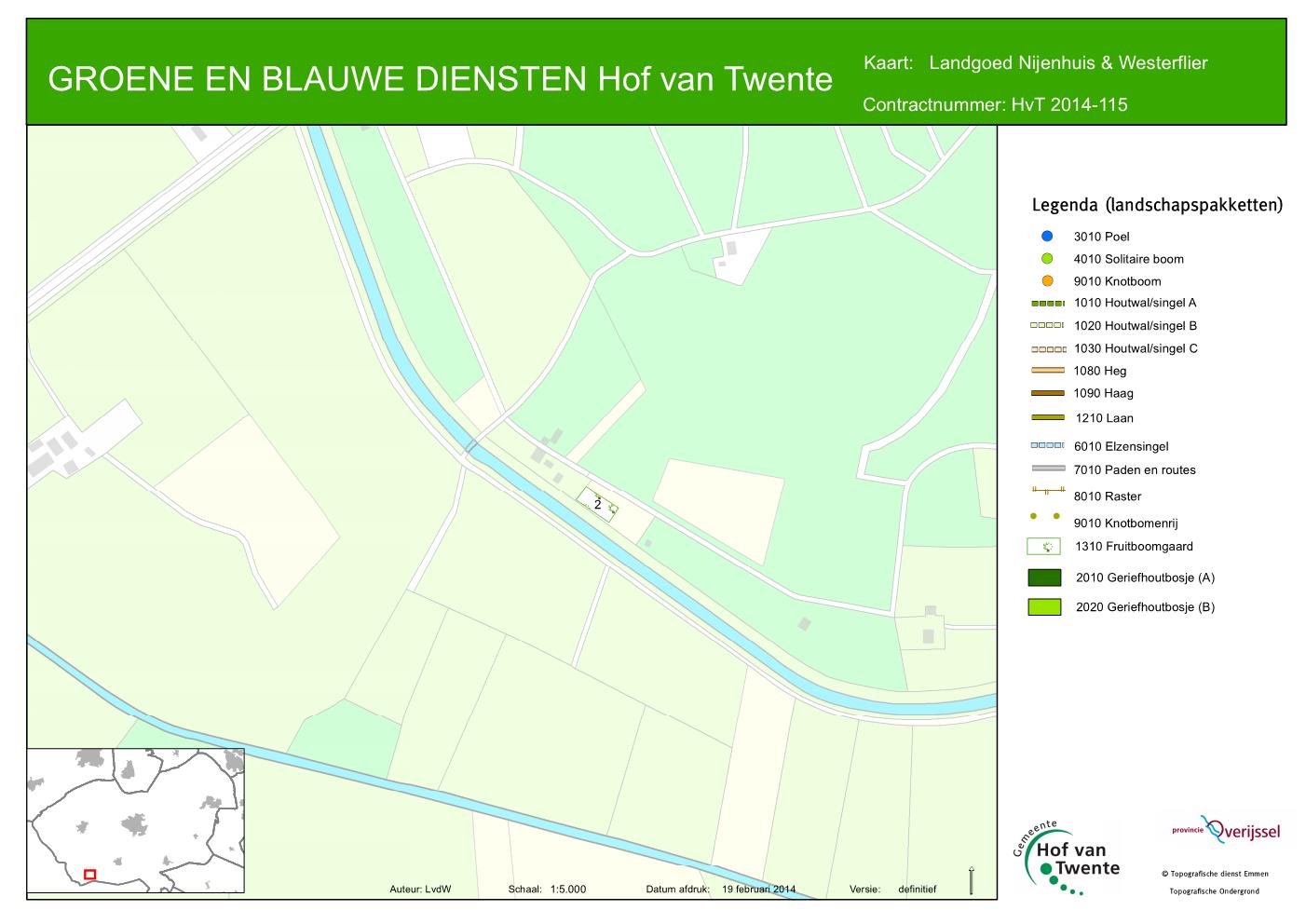Image resolution: width=1306 pixels, height=924 pixels.
Task: Select the light green Geriefhoutbosje (B) swatch
Action: tap(1044, 607)
